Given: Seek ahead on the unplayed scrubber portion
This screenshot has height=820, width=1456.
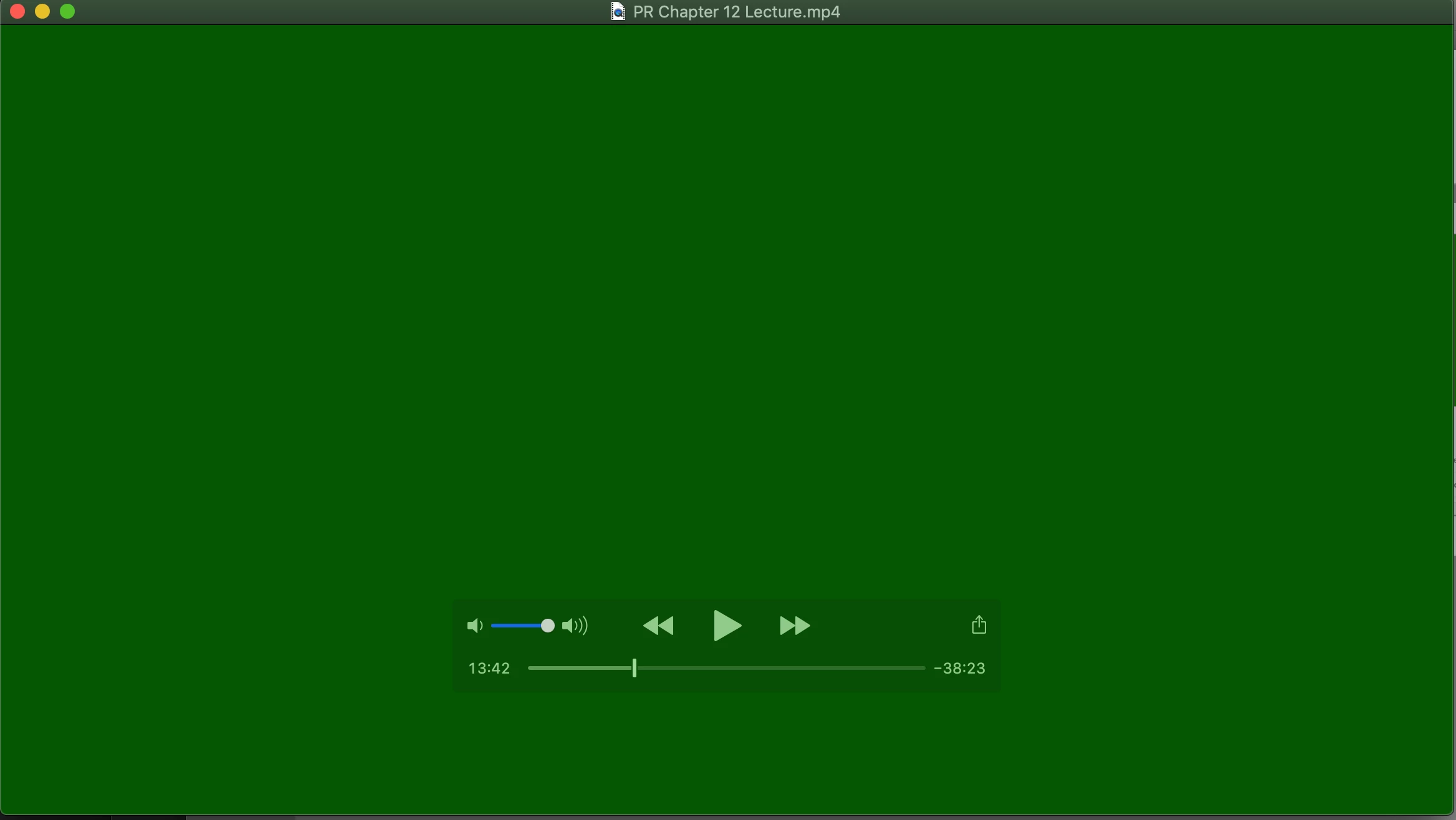Looking at the screenshot, I should click(779, 668).
